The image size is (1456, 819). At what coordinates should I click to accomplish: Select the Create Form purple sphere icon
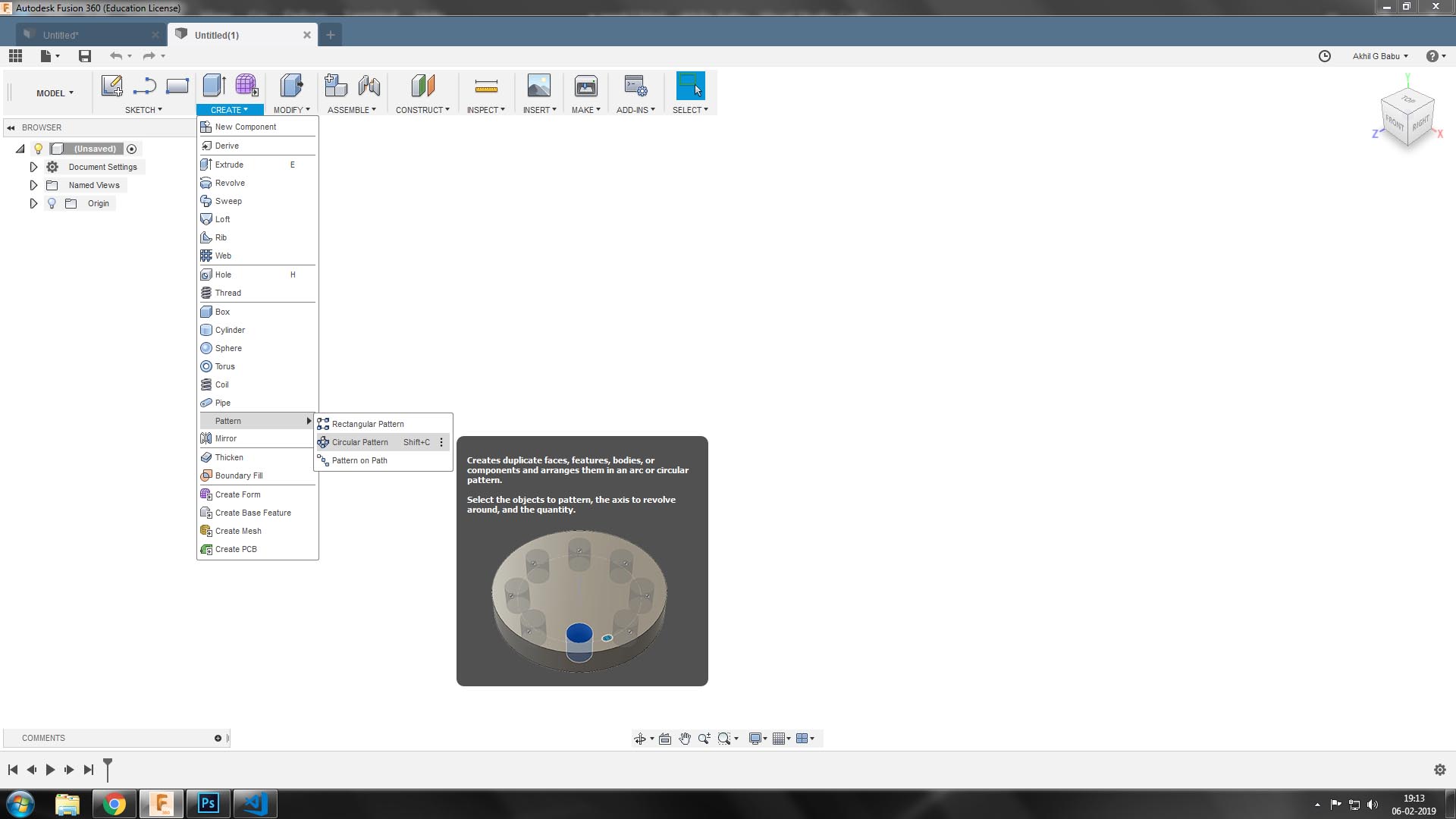[x=246, y=86]
